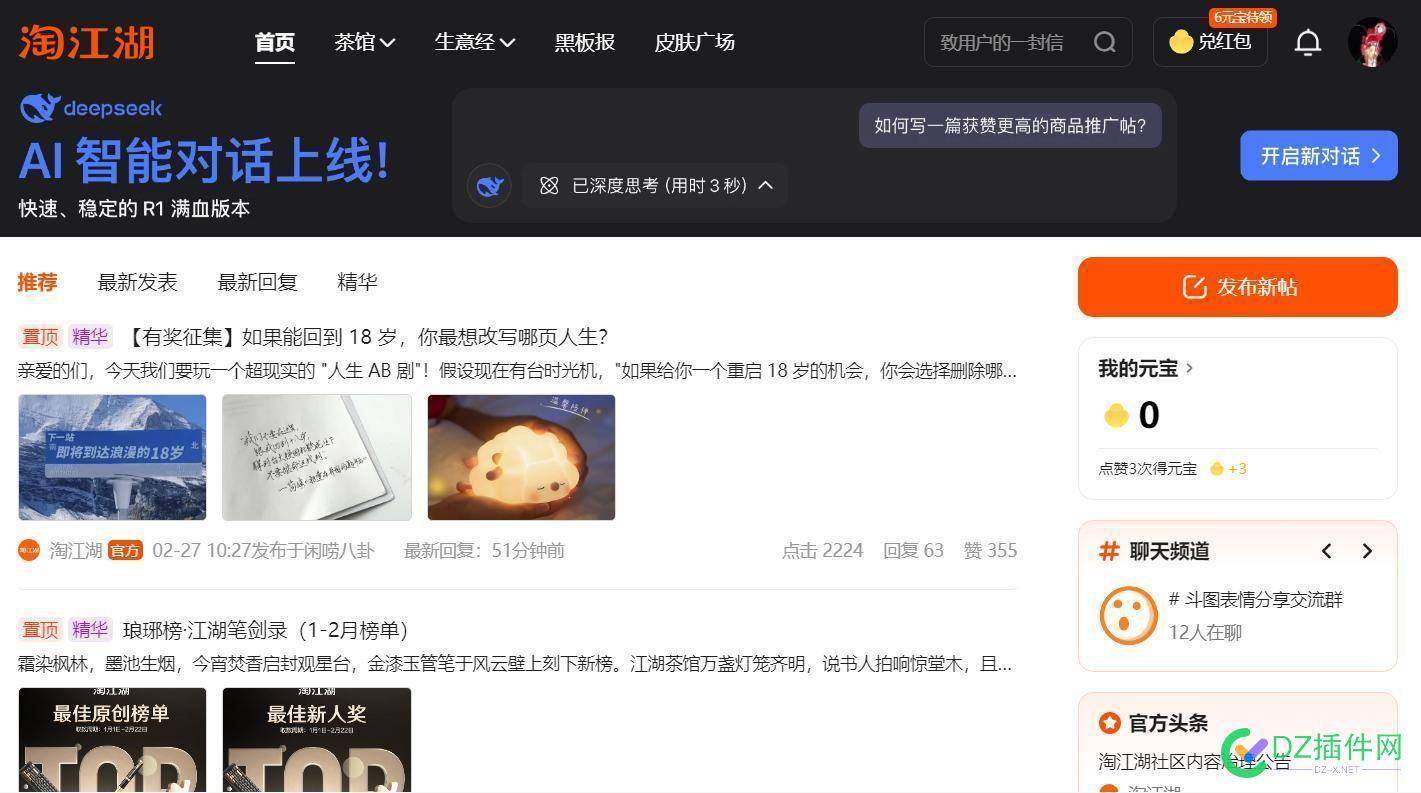This screenshot has width=1421, height=793.
Task: Click the hash icon beside 聊天频道
Action: (x=1109, y=551)
